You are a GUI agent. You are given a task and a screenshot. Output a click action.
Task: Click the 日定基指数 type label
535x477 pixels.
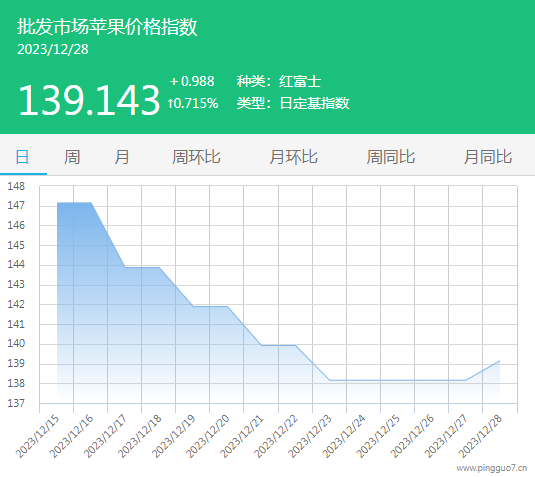(315, 103)
